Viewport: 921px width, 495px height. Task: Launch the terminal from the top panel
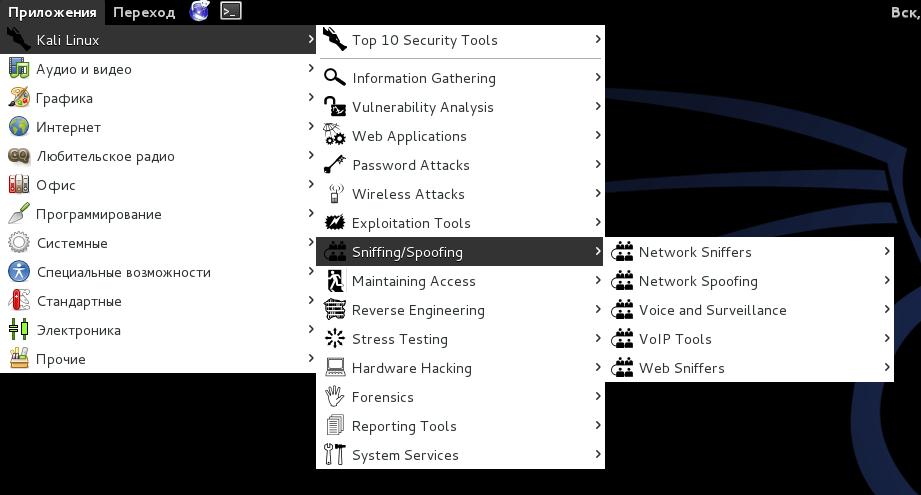(x=231, y=12)
